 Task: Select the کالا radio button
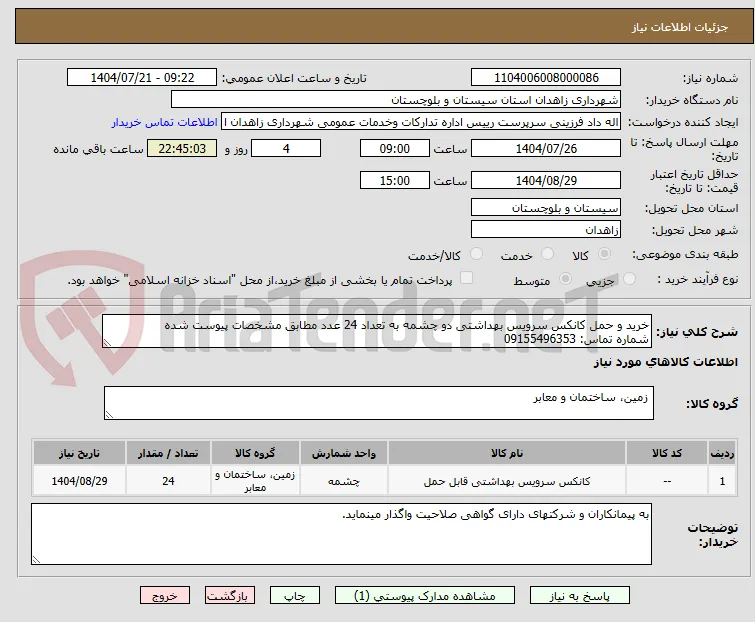[604, 254]
